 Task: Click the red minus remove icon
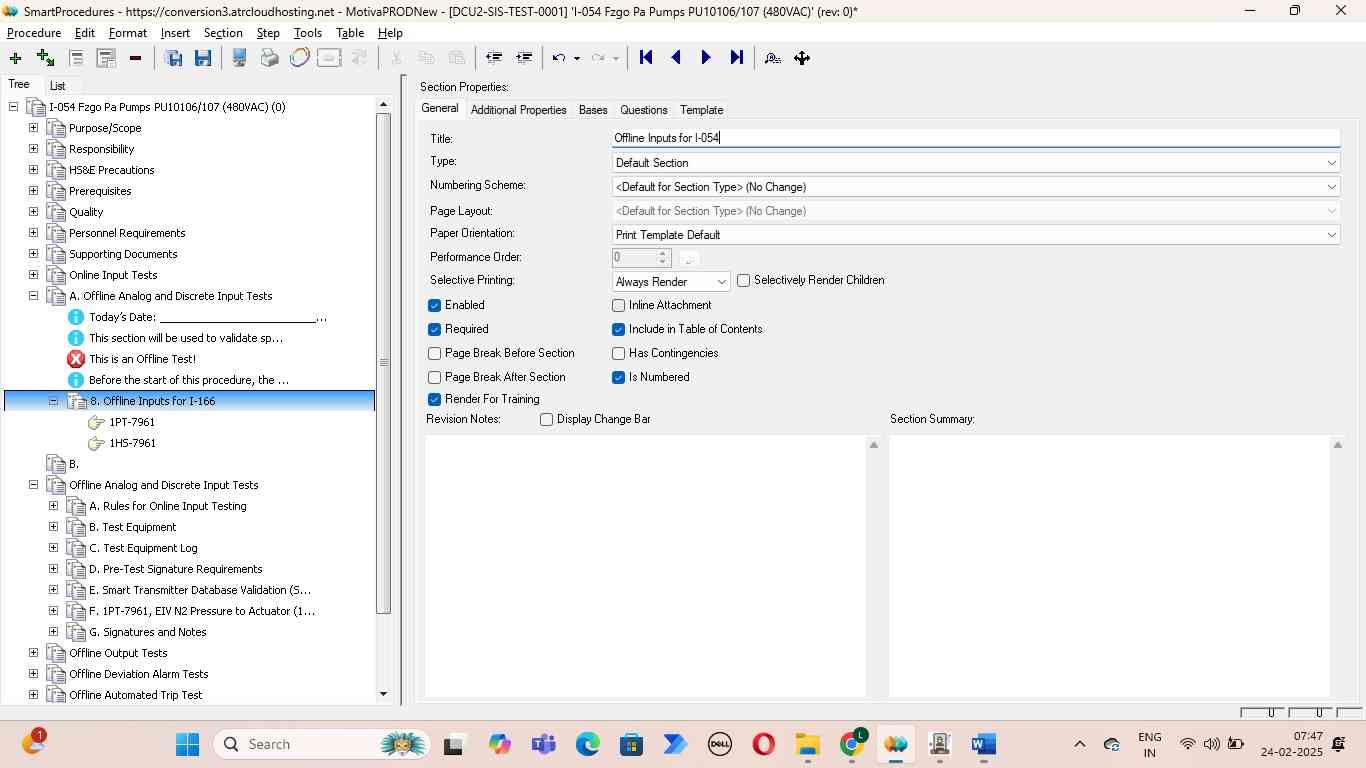click(x=135, y=58)
